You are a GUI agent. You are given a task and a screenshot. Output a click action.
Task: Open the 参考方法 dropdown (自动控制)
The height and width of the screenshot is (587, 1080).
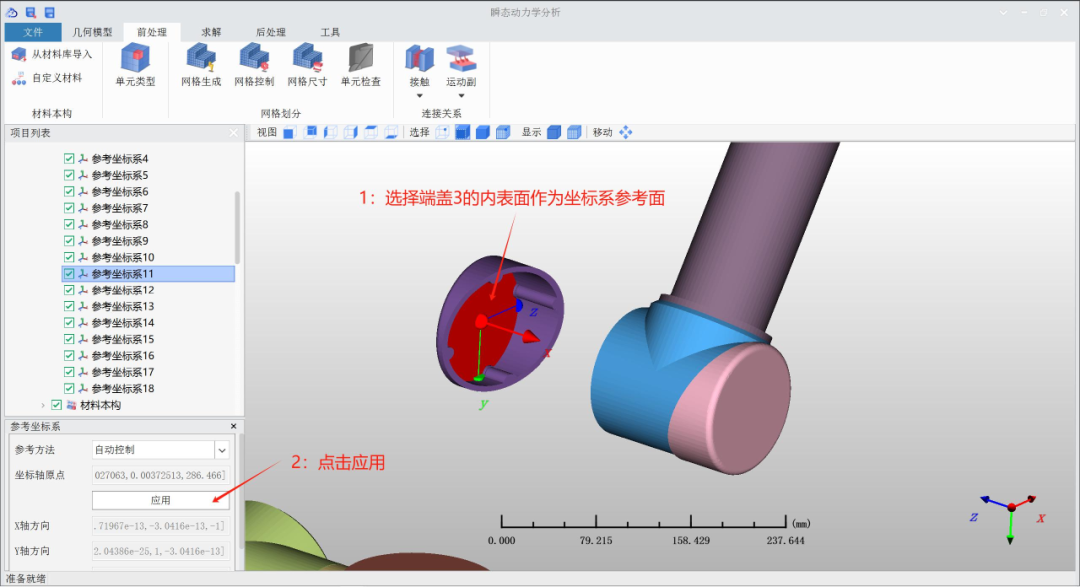pos(222,451)
